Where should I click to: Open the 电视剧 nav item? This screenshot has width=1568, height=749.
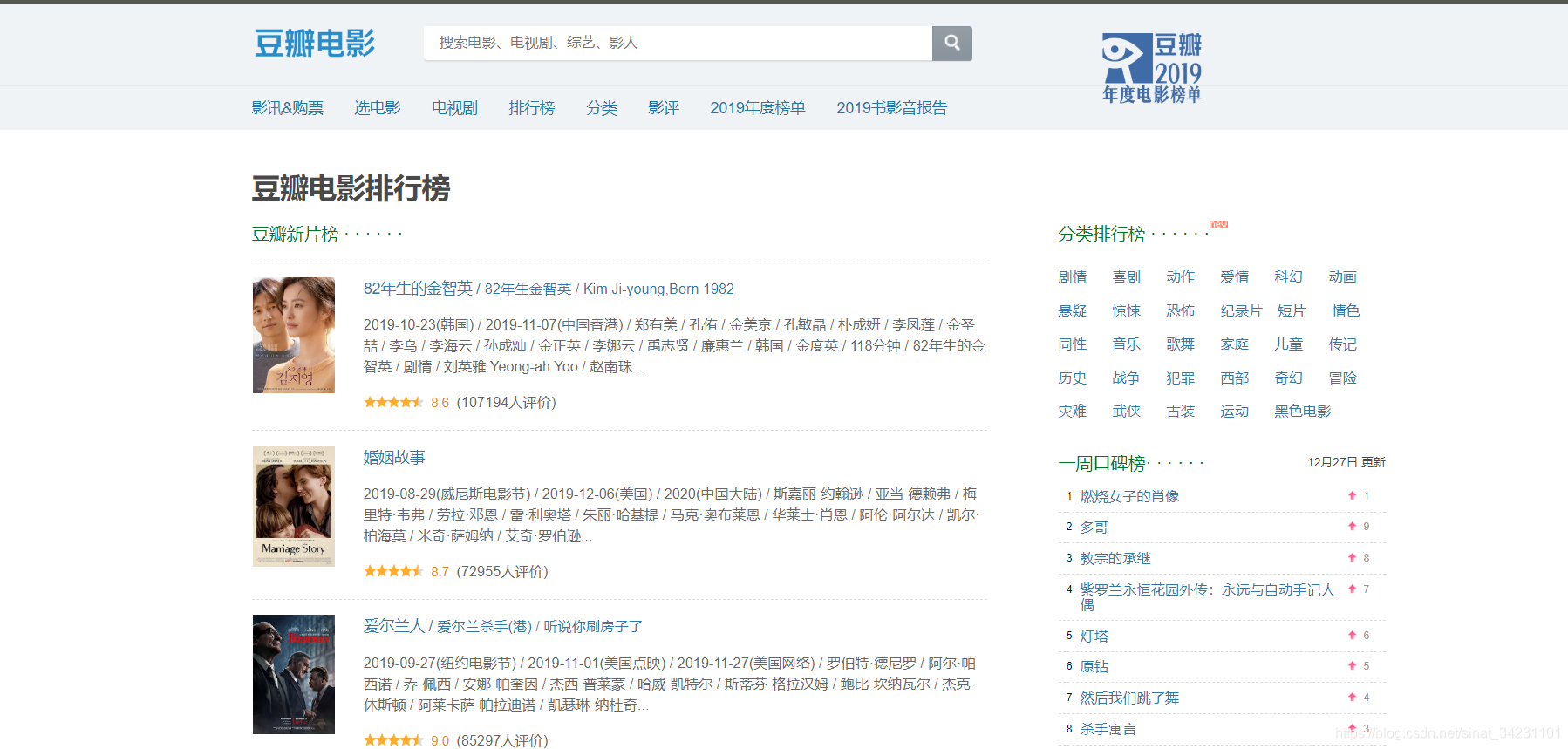(454, 108)
